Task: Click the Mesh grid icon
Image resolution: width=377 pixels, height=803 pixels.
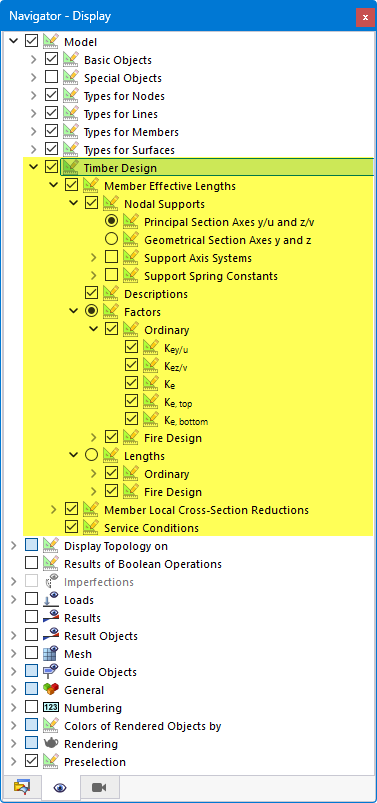Action: (x=51, y=654)
